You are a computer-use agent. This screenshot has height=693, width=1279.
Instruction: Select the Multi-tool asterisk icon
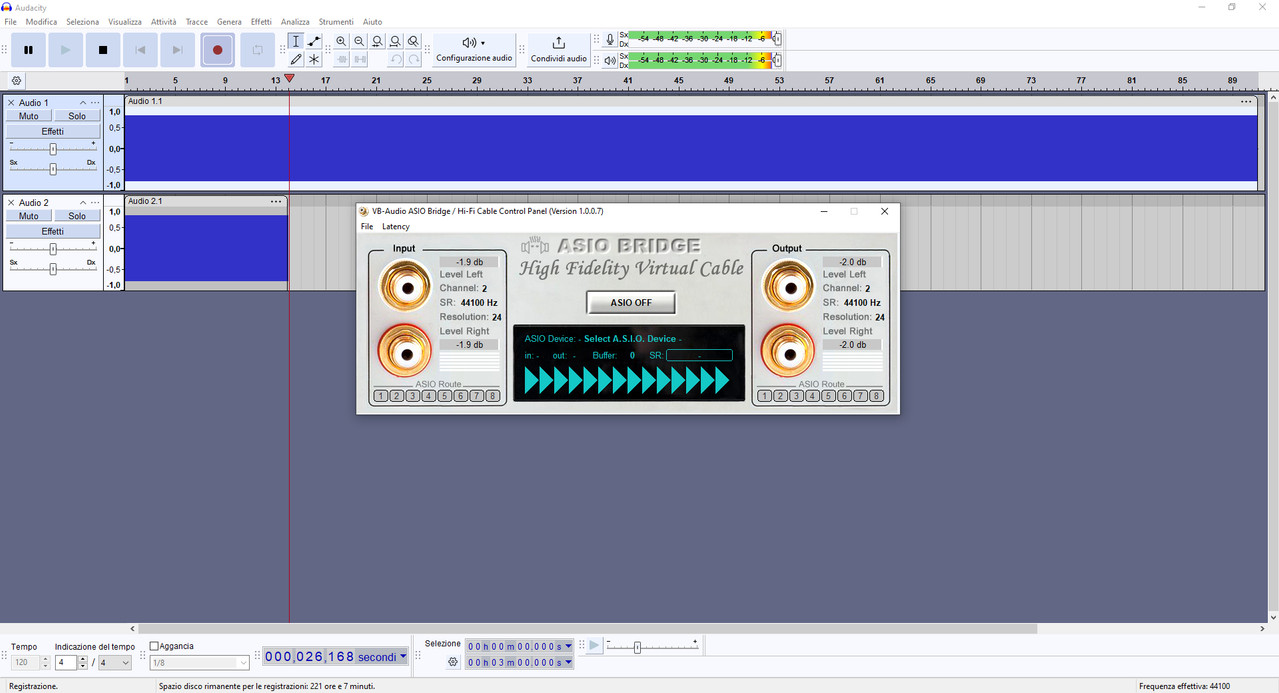pyautogui.click(x=314, y=59)
